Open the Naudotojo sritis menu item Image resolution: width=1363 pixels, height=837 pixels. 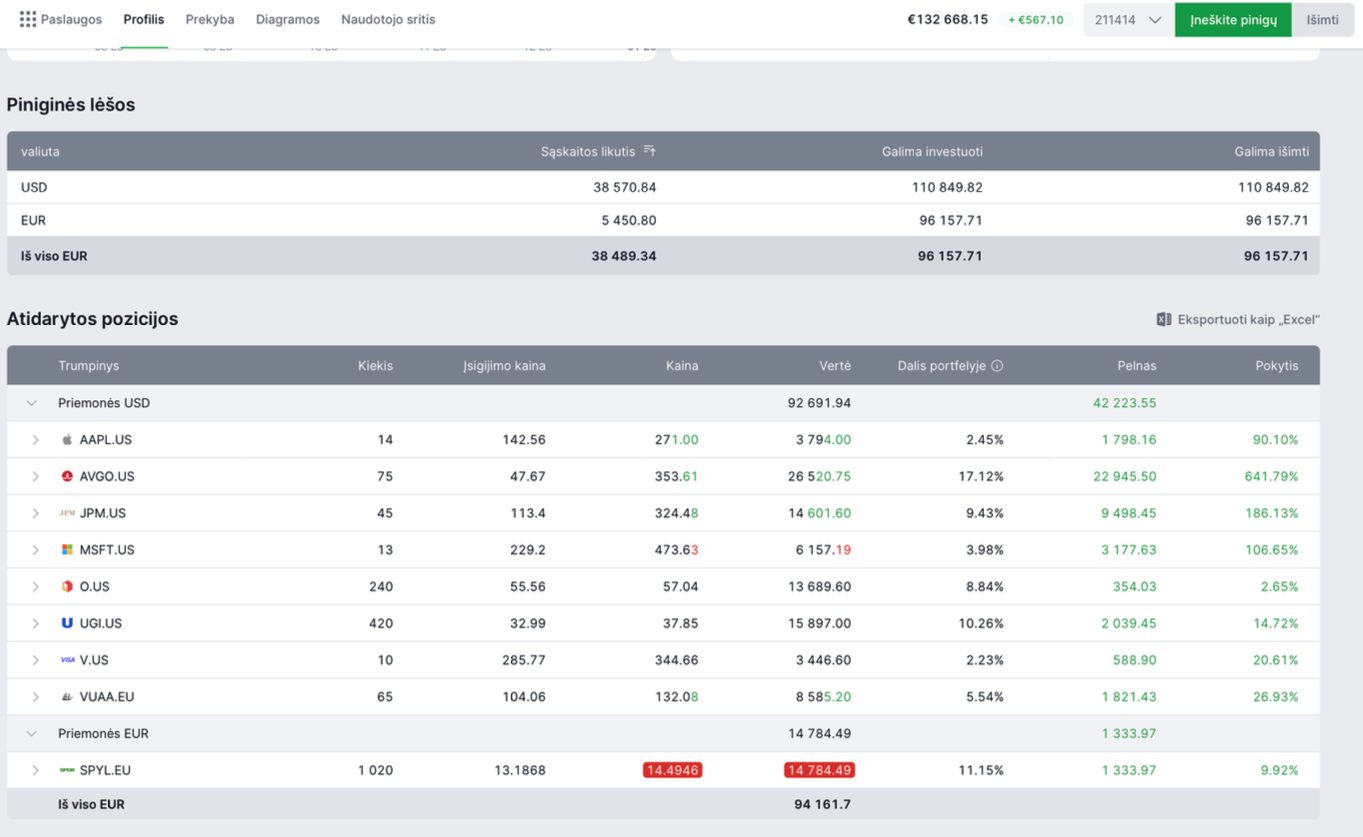[388, 19]
